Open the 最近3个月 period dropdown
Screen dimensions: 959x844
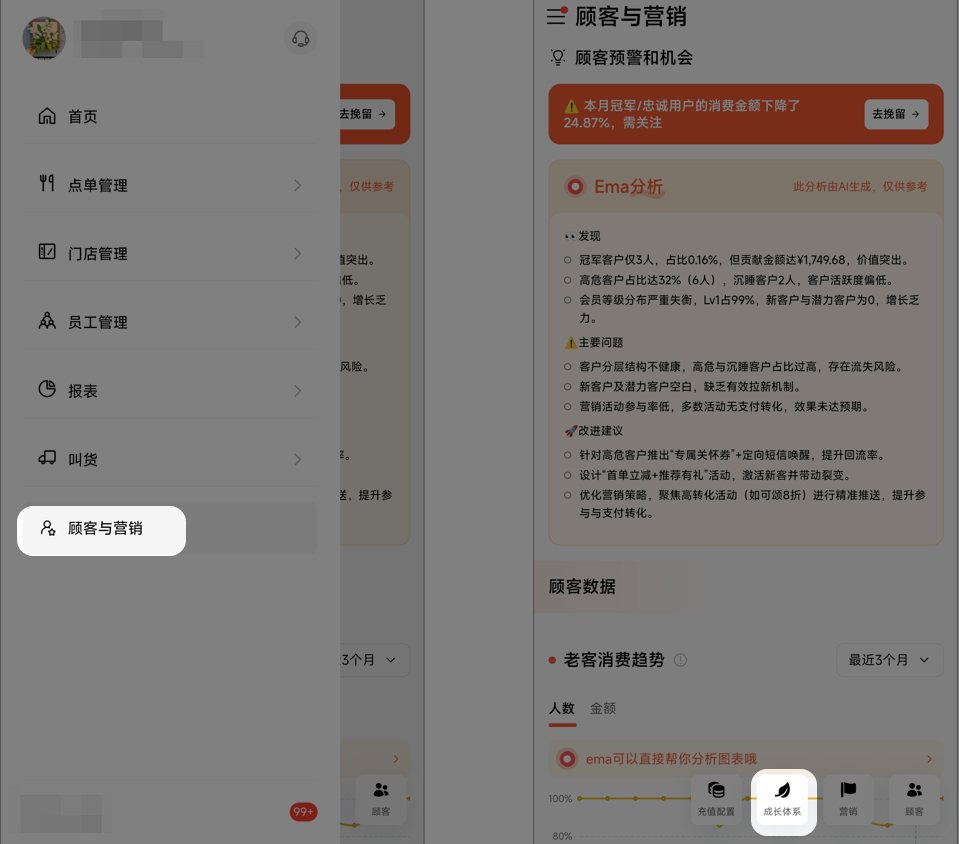pos(889,660)
